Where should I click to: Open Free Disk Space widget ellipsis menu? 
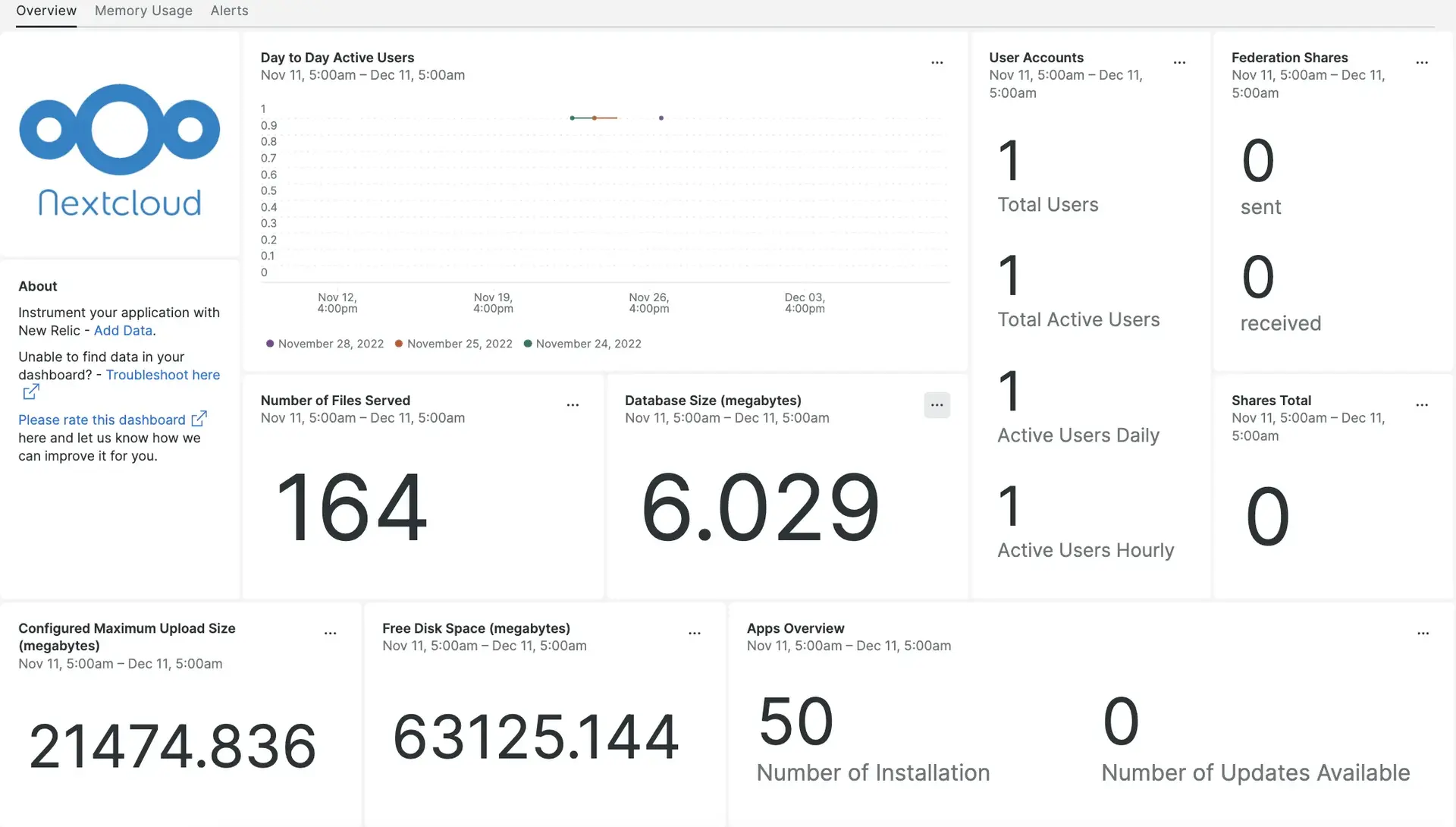click(x=694, y=632)
